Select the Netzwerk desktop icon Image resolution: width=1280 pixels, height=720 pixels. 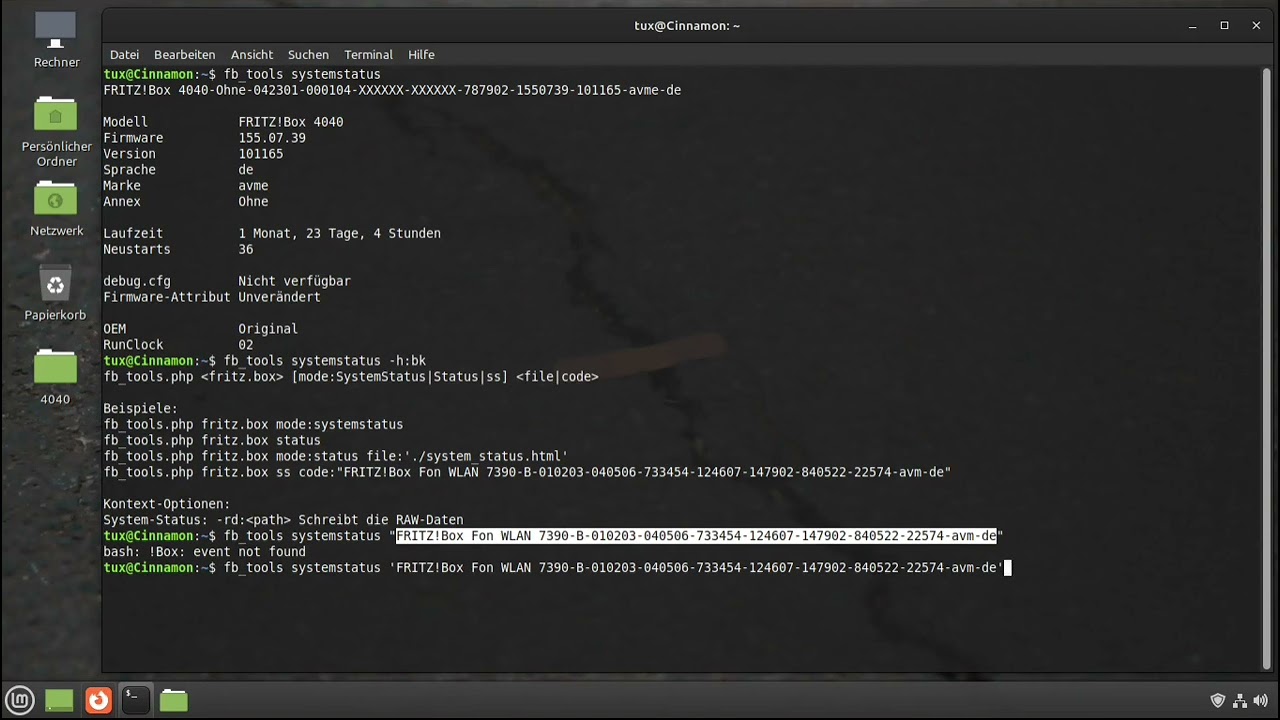pyautogui.click(x=56, y=209)
